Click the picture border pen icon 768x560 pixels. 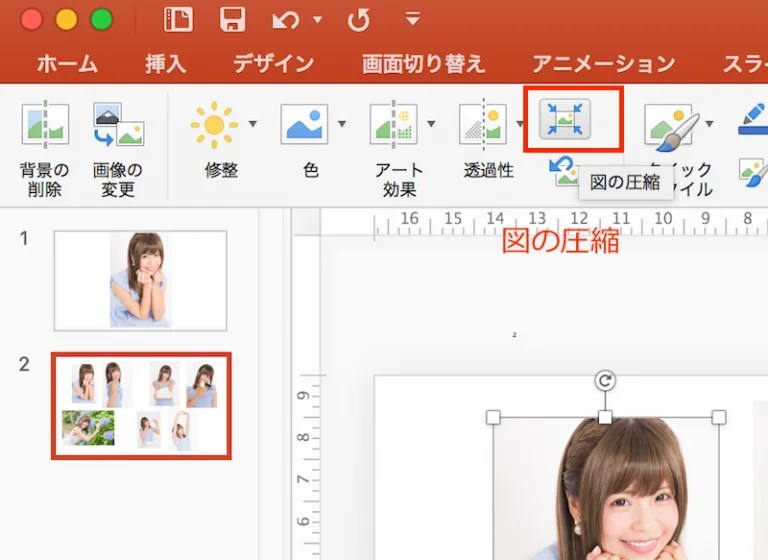pos(753,119)
